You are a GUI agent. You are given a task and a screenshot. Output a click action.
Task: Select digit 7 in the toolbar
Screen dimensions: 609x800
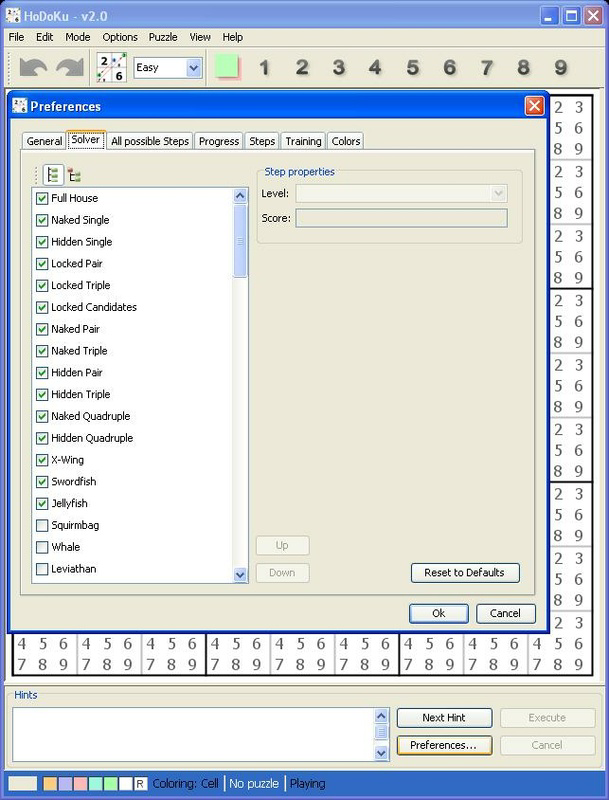[x=487, y=67]
